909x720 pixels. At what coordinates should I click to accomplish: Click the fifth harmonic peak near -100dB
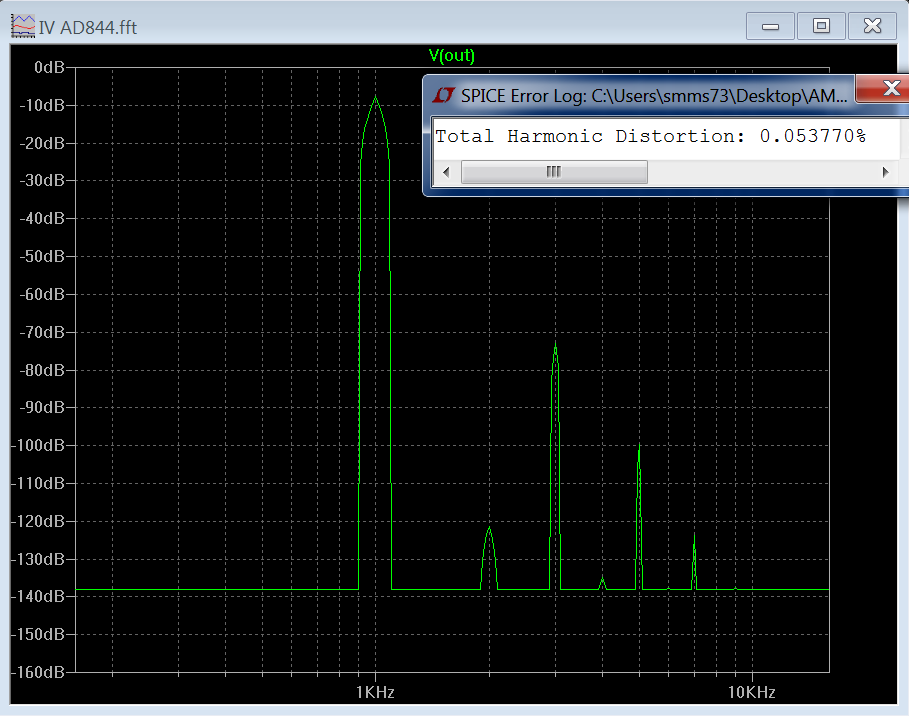pyautogui.click(x=639, y=446)
